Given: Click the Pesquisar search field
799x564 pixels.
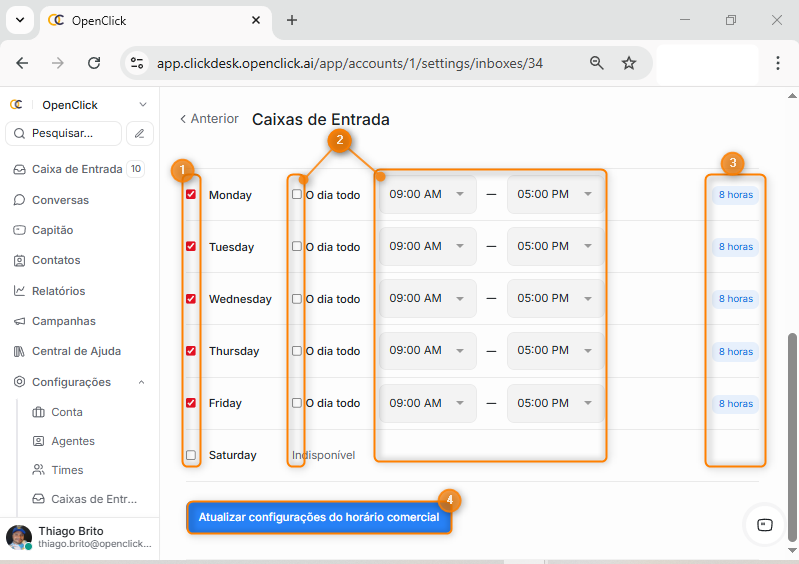Looking at the screenshot, I should pyautogui.click(x=64, y=133).
